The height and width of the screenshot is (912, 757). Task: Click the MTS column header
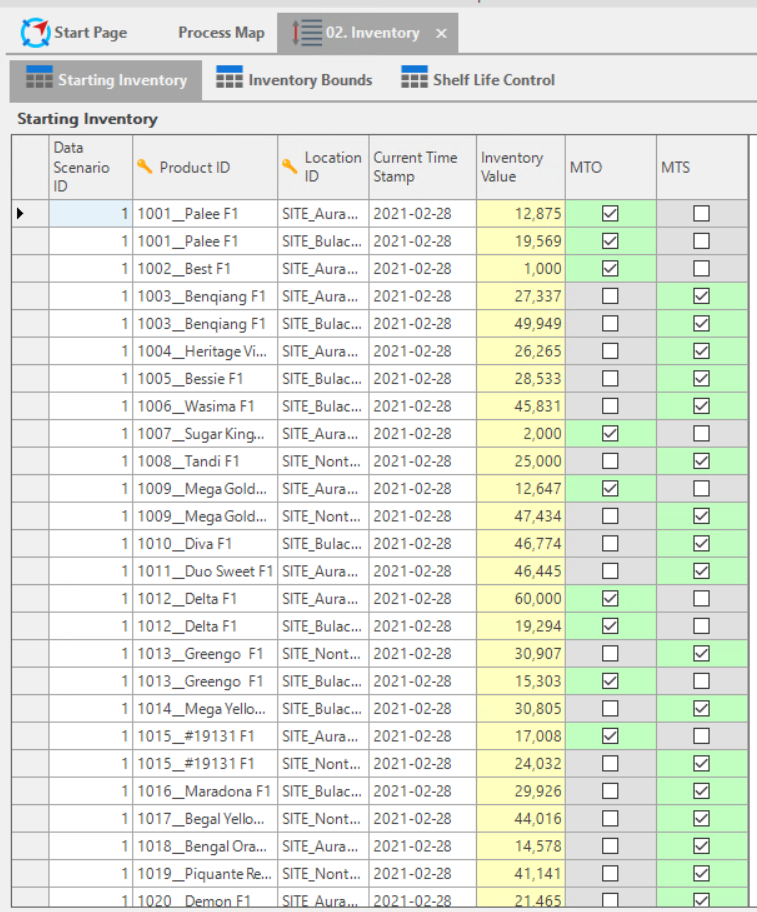point(702,167)
